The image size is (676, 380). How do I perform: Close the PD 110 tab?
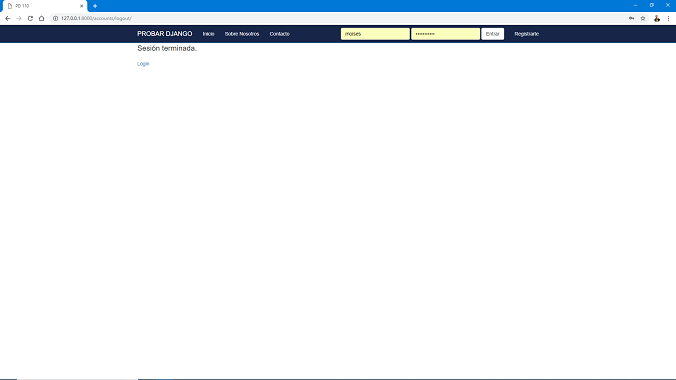81,6
